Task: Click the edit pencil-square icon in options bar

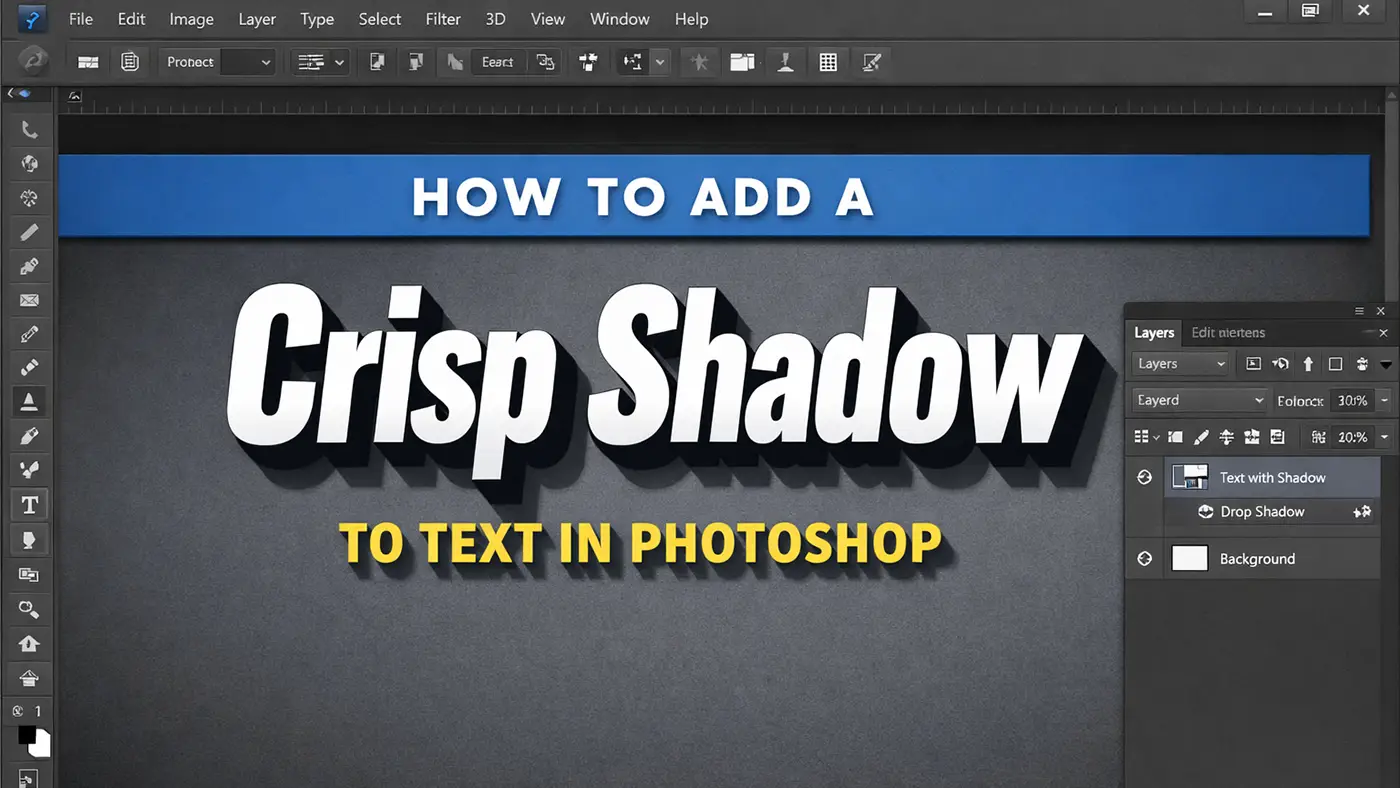Action: click(872, 62)
